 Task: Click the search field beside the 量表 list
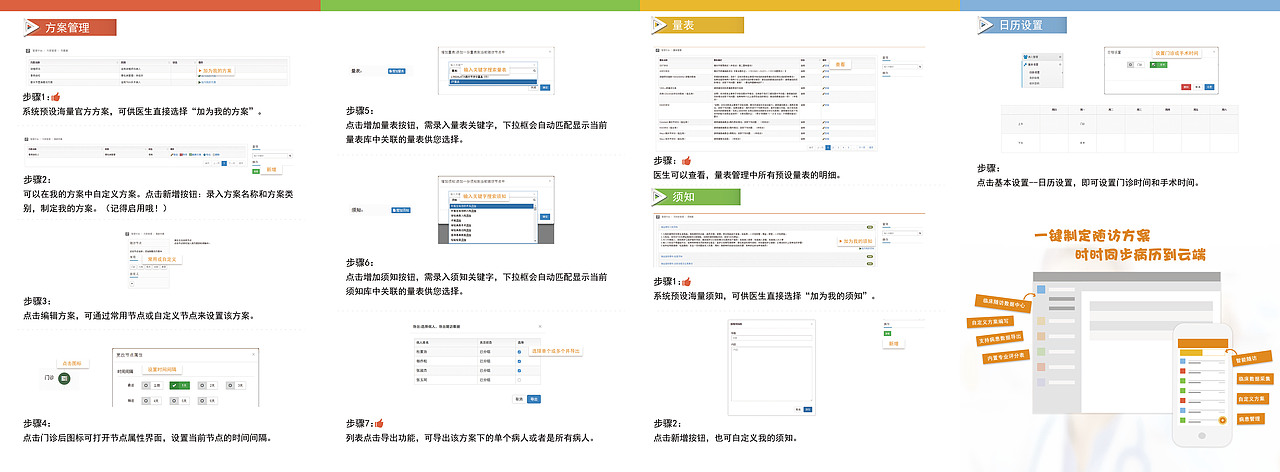tap(901, 66)
